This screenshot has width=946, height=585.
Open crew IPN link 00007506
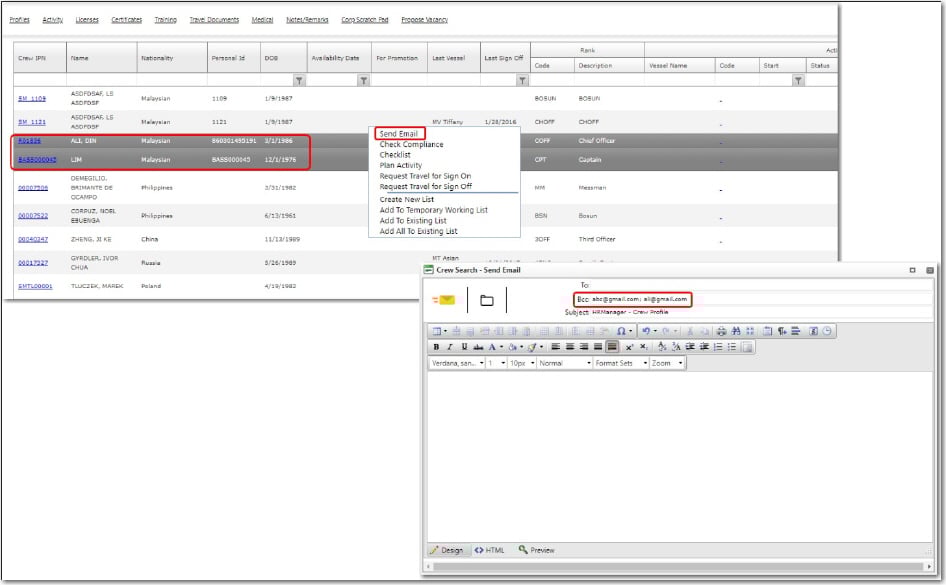[x=33, y=187]
